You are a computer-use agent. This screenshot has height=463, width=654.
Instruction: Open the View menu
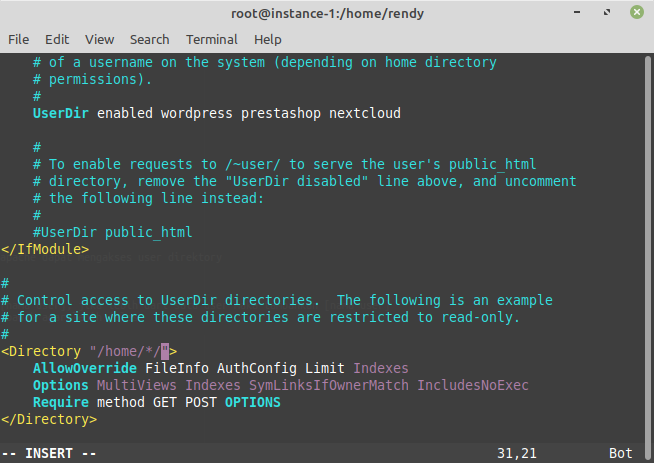(99, 40)
